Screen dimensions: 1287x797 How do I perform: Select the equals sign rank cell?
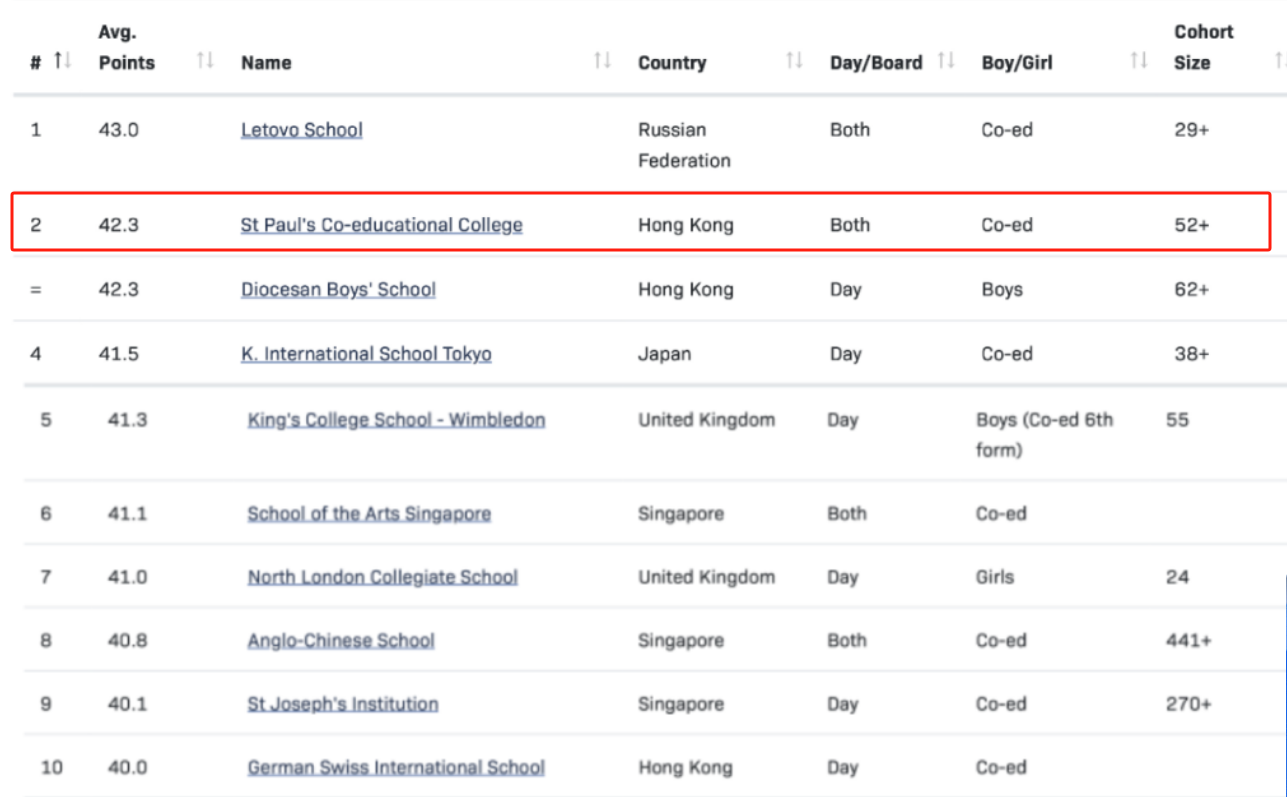36,290
